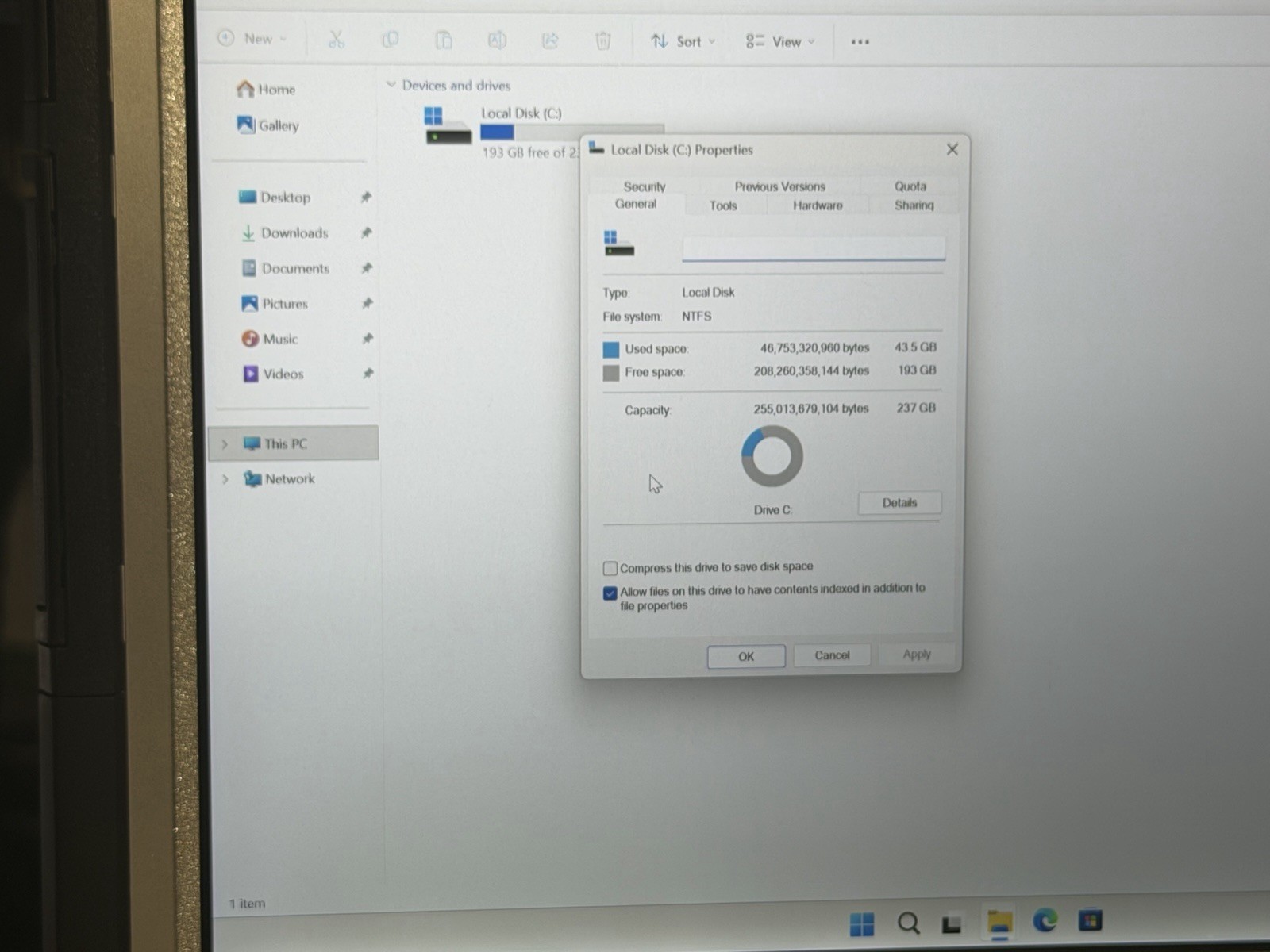Screen dimensions: 1270x952
Task: Switch to the Tools tab
Action: (x=723, y=205)
